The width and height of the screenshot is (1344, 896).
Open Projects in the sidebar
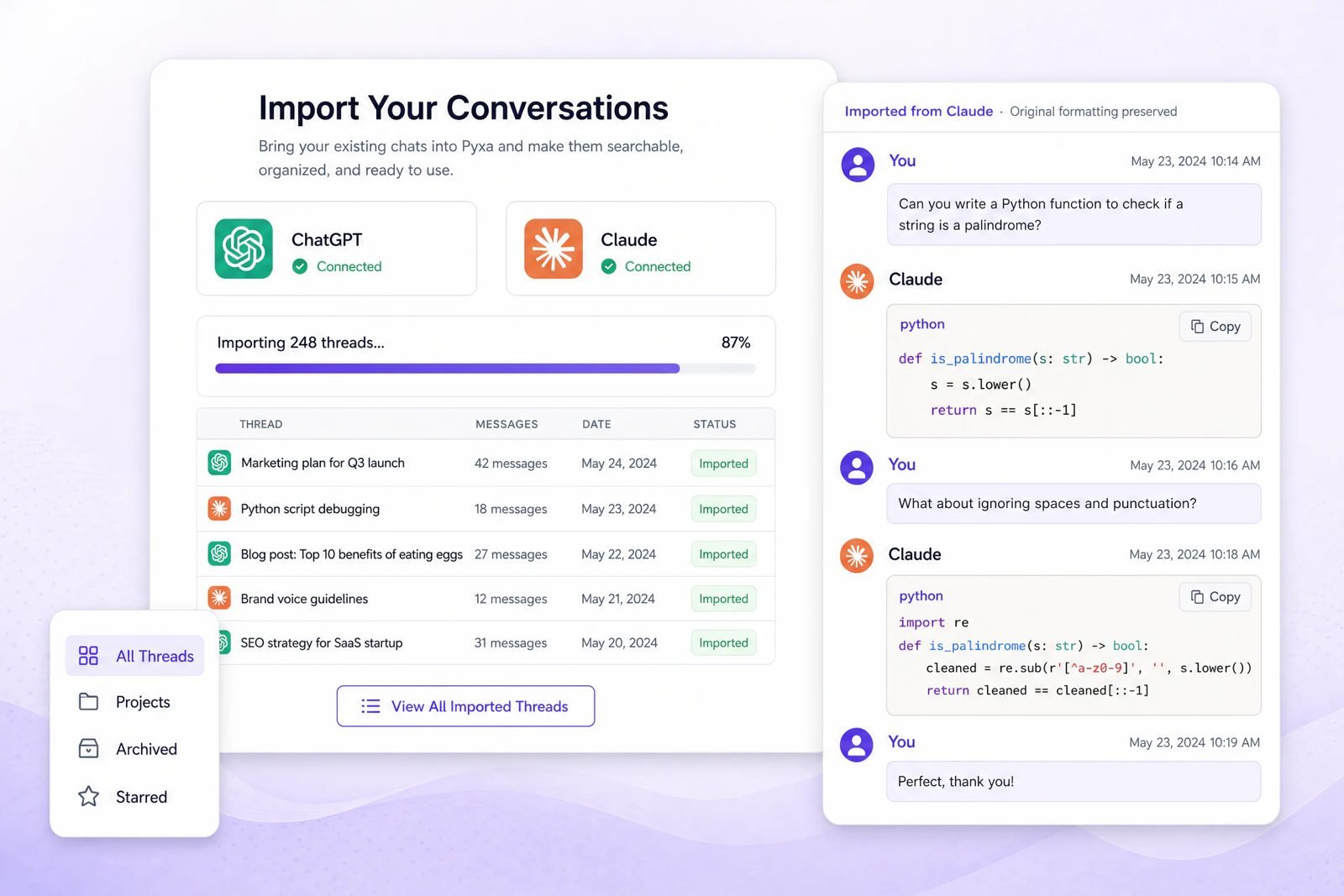(135, 702)
